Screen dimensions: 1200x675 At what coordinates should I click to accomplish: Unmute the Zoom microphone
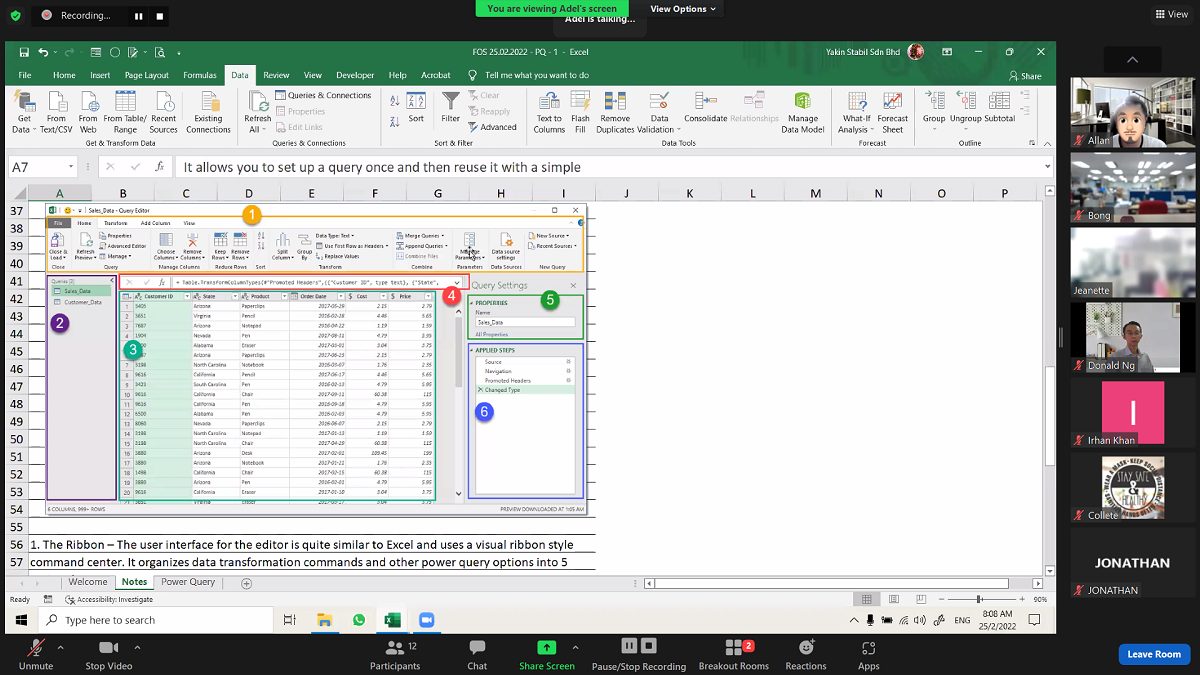click(36, 654)
